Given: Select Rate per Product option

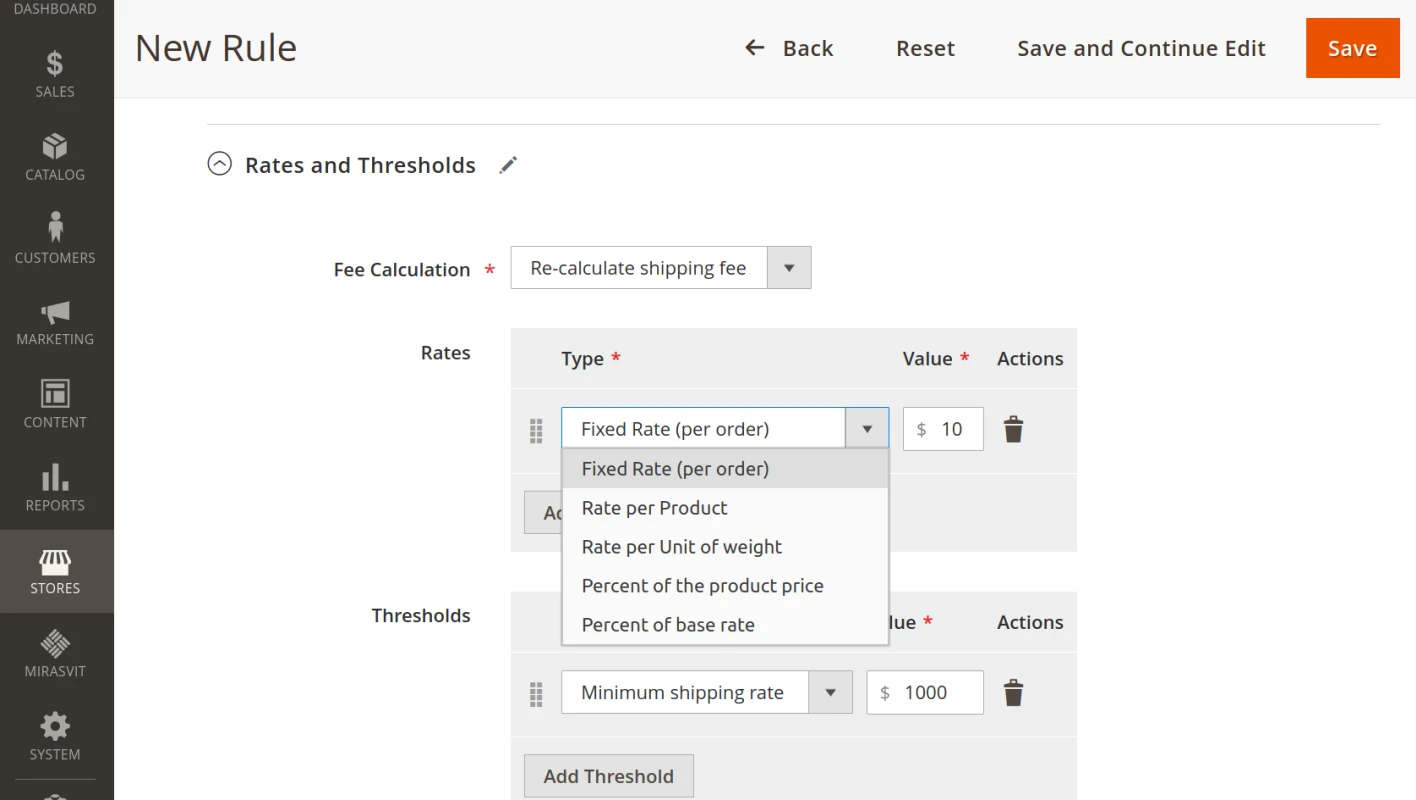Looking at the screenshot, I should pyautogui.click(x=654, y=507).
